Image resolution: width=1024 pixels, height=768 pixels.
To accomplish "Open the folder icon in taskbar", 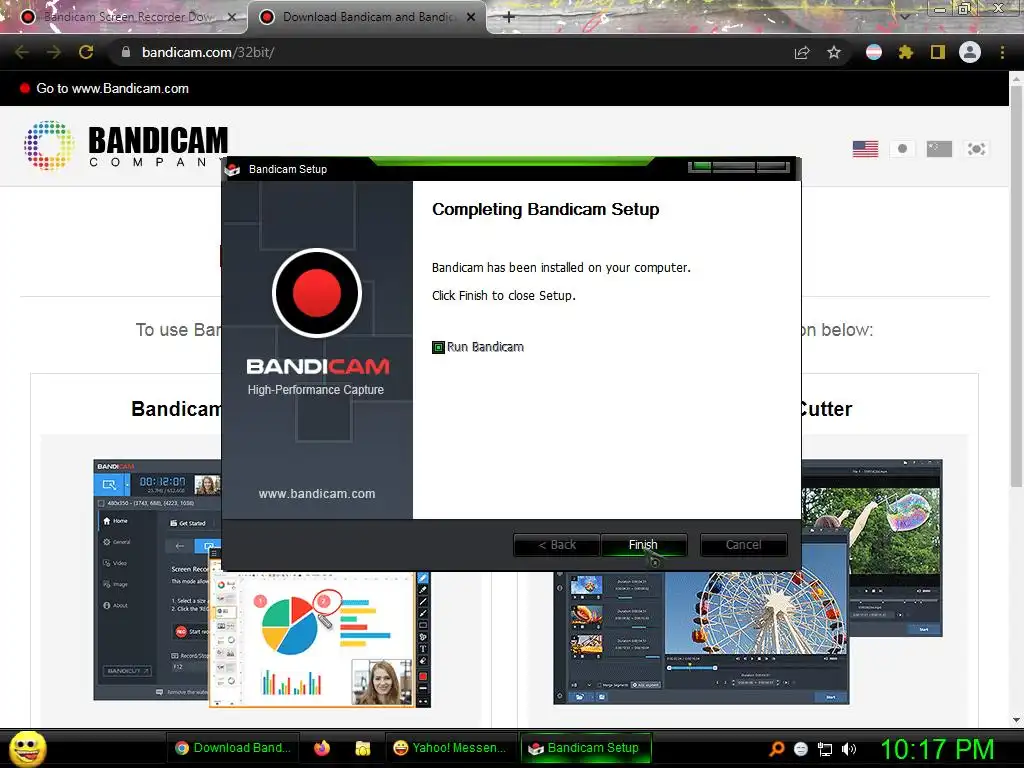I will click(362, 748).
